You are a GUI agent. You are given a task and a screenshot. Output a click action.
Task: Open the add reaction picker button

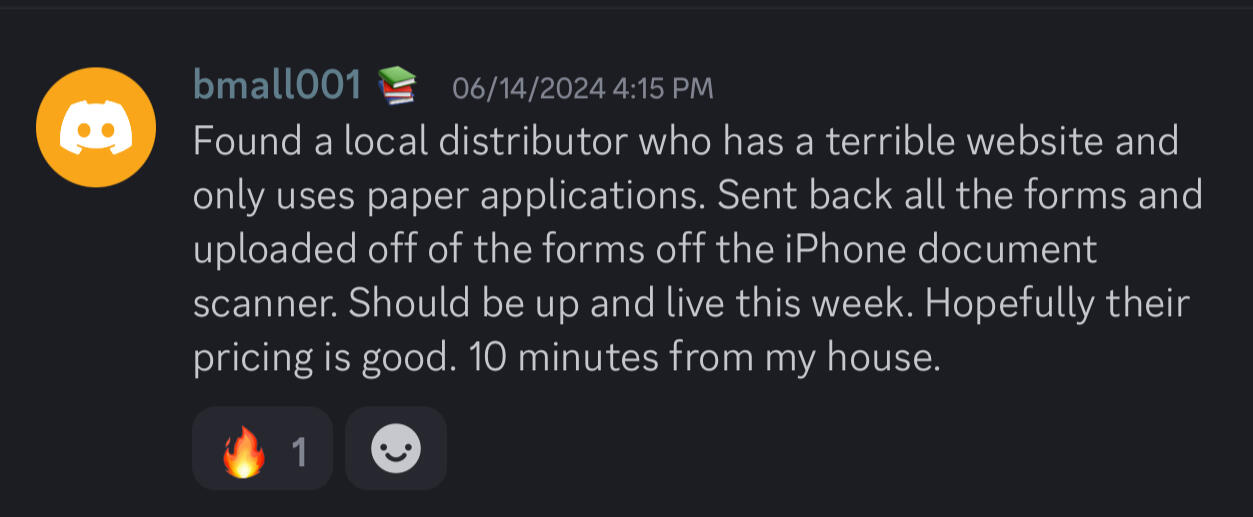pos(396,448)
